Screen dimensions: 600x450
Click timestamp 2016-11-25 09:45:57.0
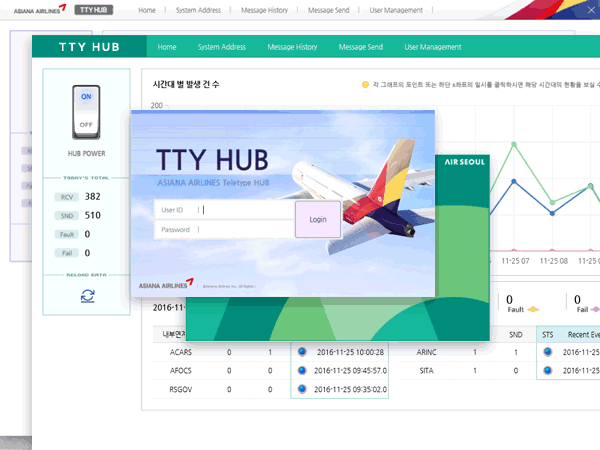[350, 371]
